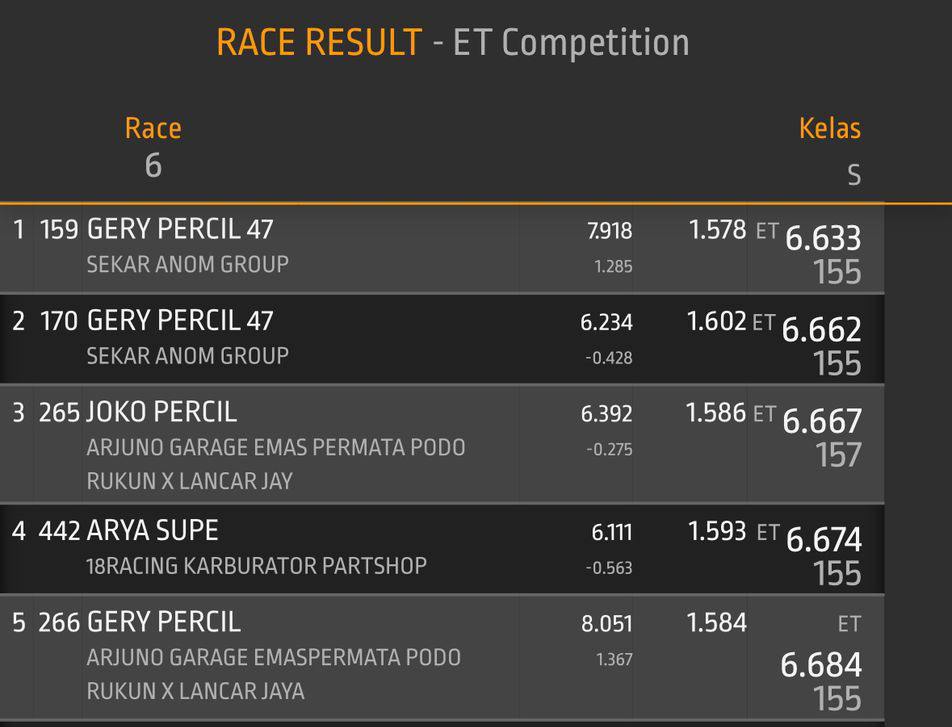Select the ET Competition title text
This screenshot has width=952, height=727.
click(x=571, y=43)
